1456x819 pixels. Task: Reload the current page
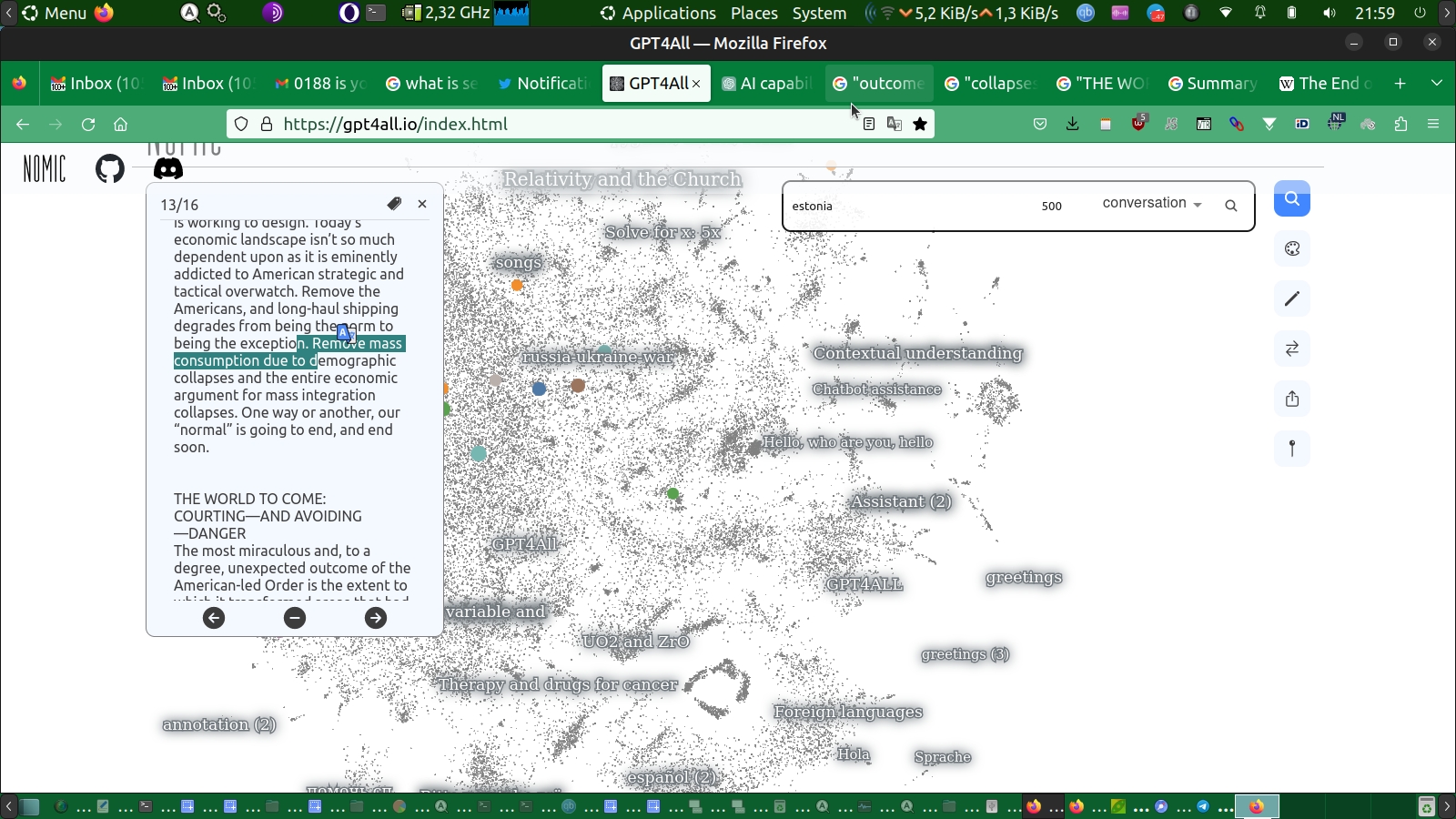click(88, 124)
